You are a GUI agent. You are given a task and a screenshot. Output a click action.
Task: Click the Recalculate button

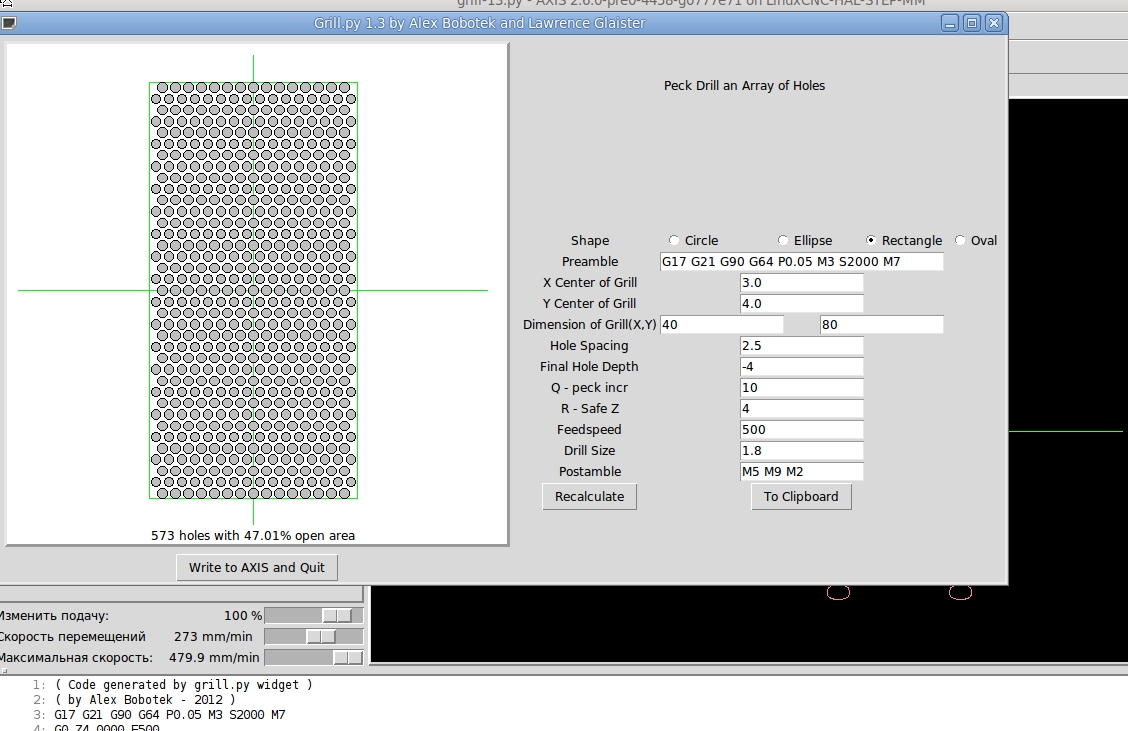(589, 496)
